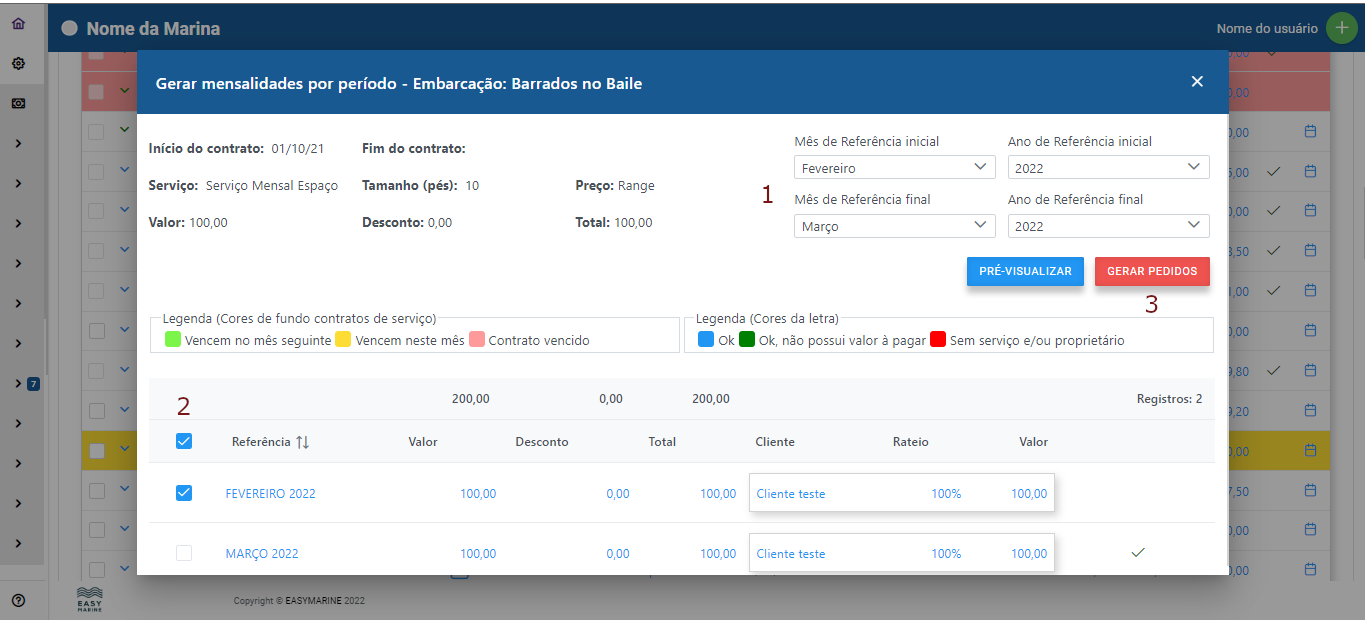Viewport: 1365px width, 623px height.
Task: Open Mês de Referência inicial dropdown
Action: tap(894, 168)
